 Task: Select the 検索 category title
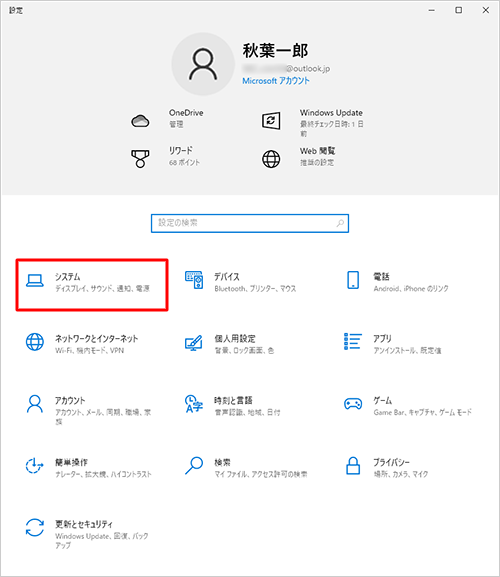(x=222, y=462)
